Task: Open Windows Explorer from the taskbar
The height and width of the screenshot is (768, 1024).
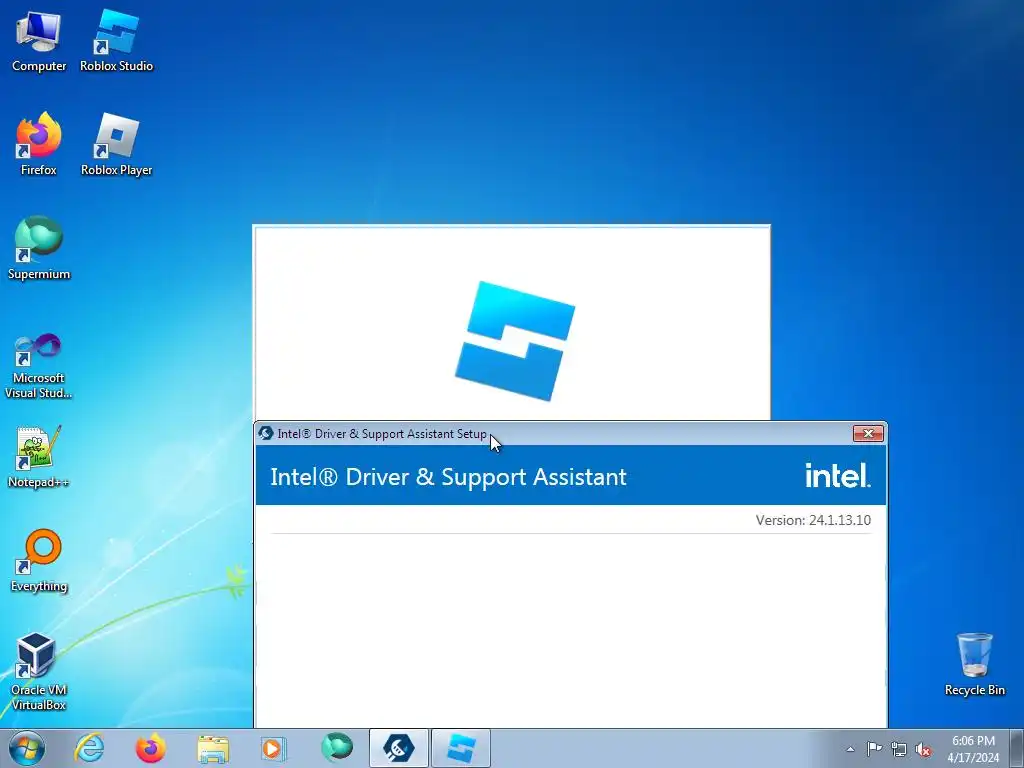Action: point(213,748)
